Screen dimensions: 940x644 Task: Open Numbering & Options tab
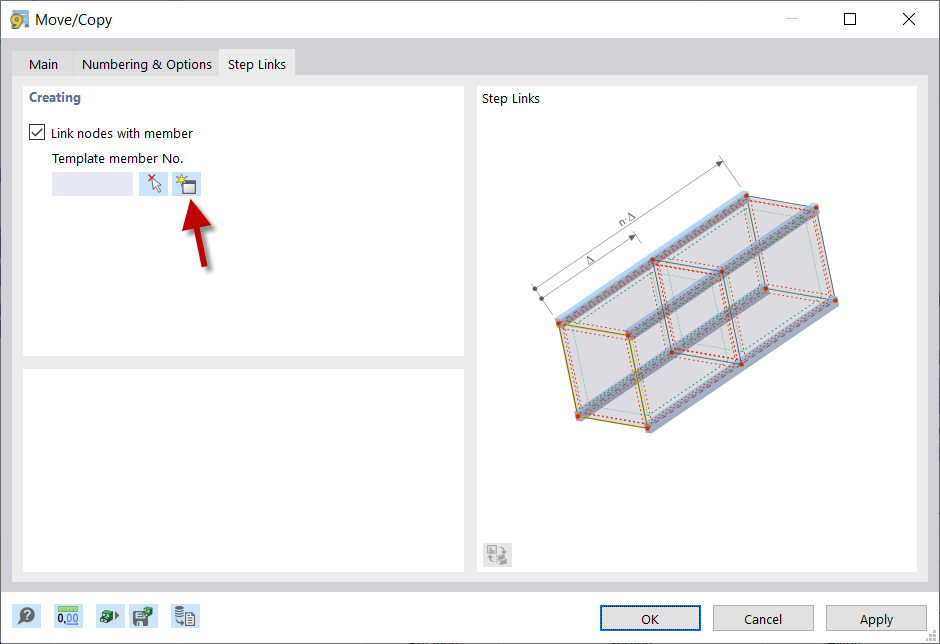coord(146,64)
